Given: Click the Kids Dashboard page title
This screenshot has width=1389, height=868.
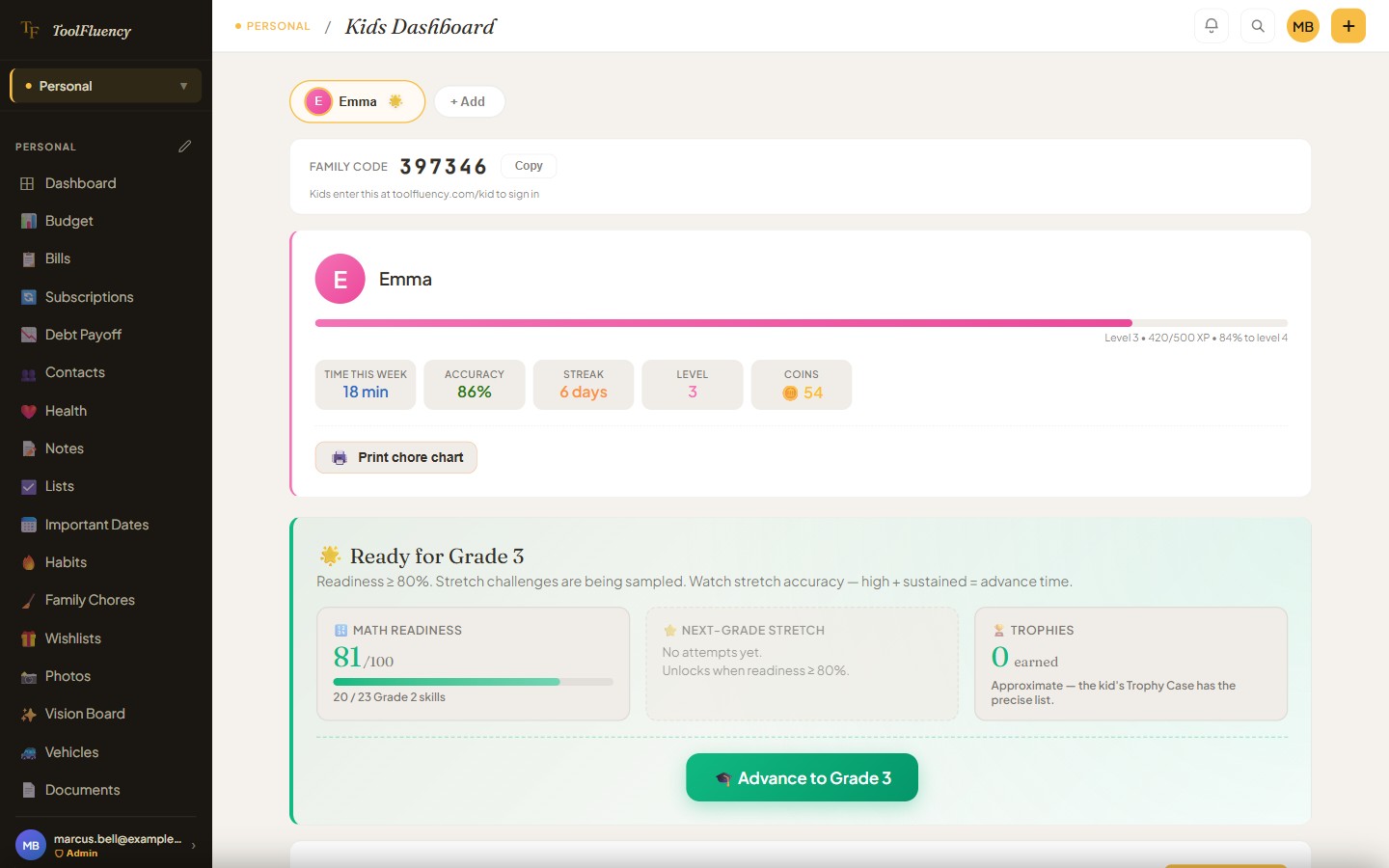Looking at the screenshot, I should pos(420,27).
